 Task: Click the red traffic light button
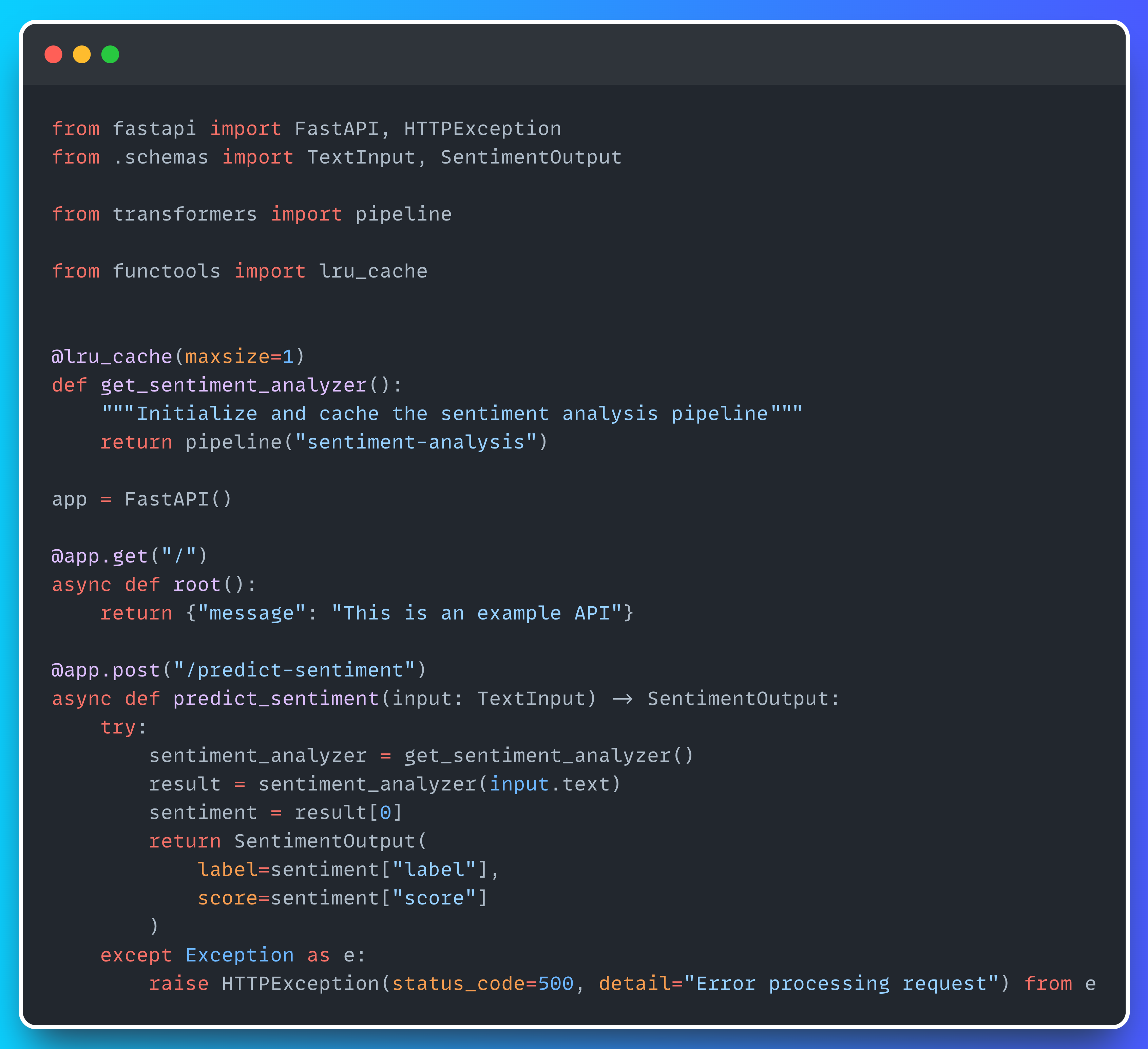click(54, 55)
